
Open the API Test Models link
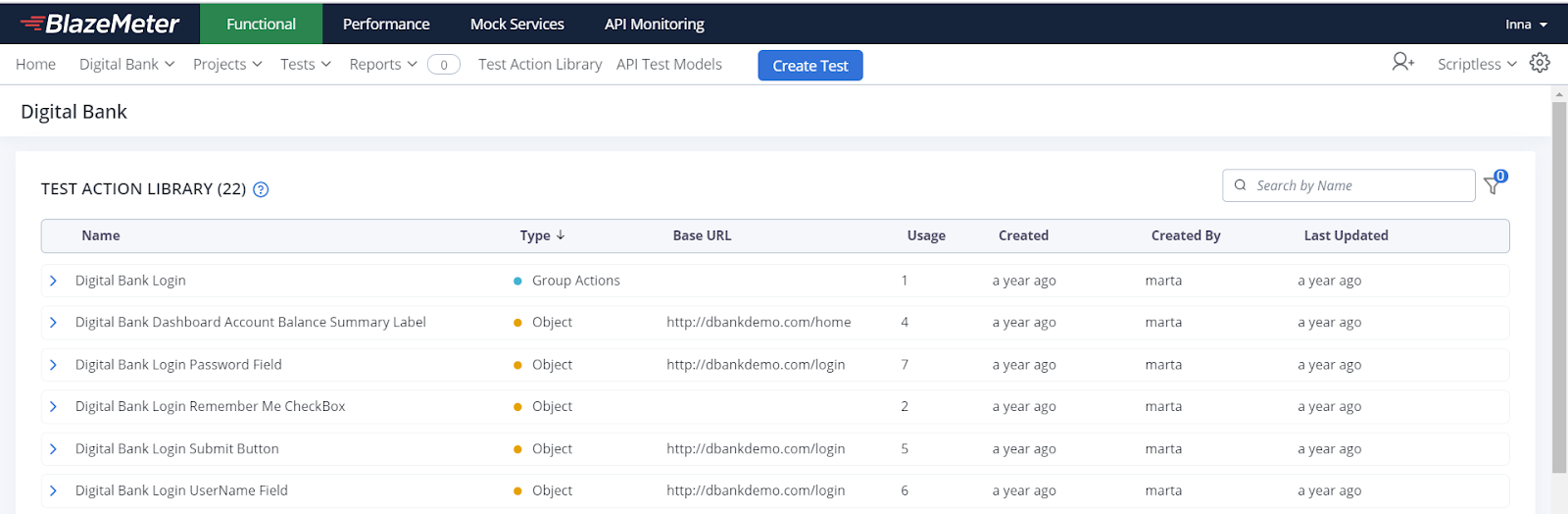point(669,64)
